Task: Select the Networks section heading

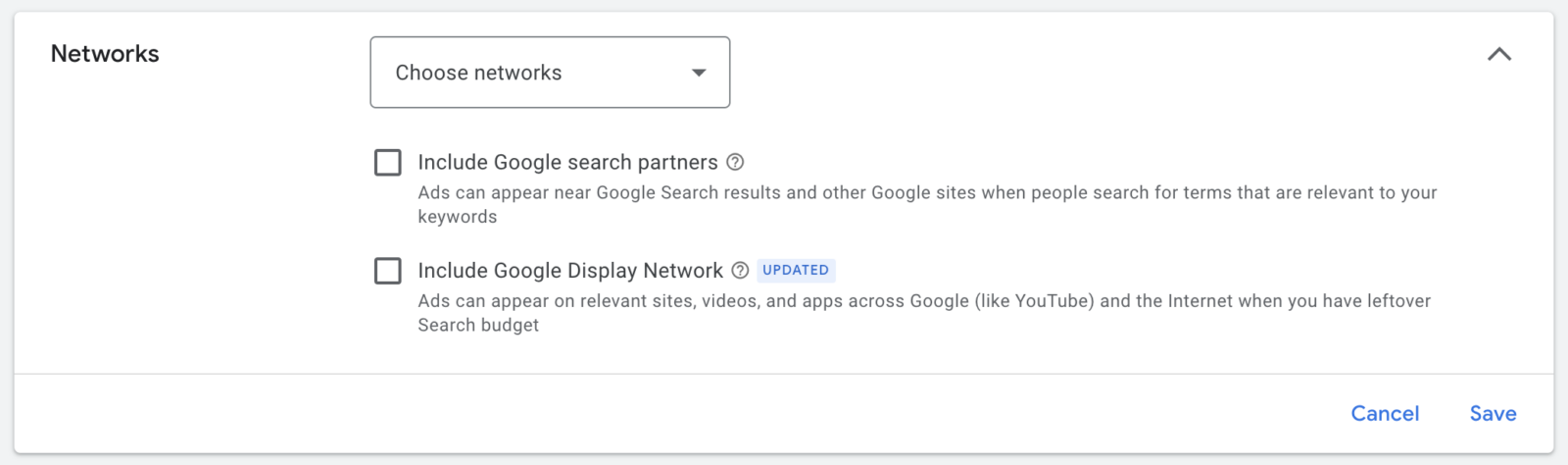Action: point(105,54)
